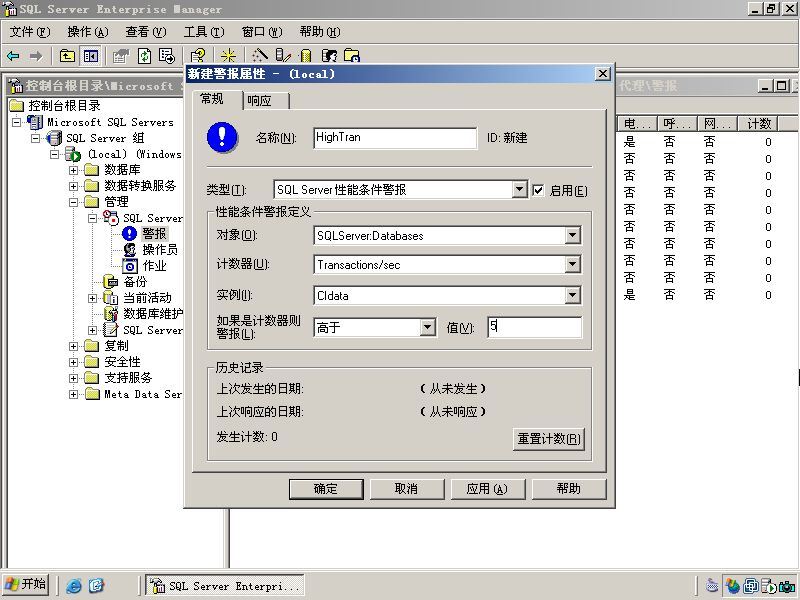800x600 pixels.
Task: Open the 窗口 Window menu
Action: [x=262, y=32]
